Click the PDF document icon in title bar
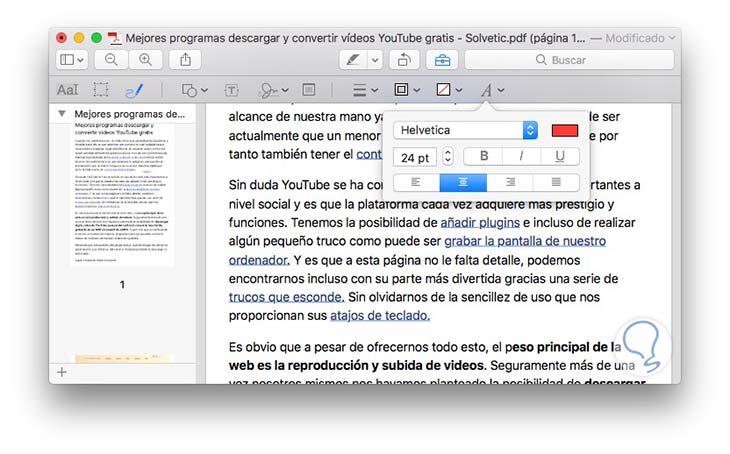730x454 pixels. click(114, 38)
